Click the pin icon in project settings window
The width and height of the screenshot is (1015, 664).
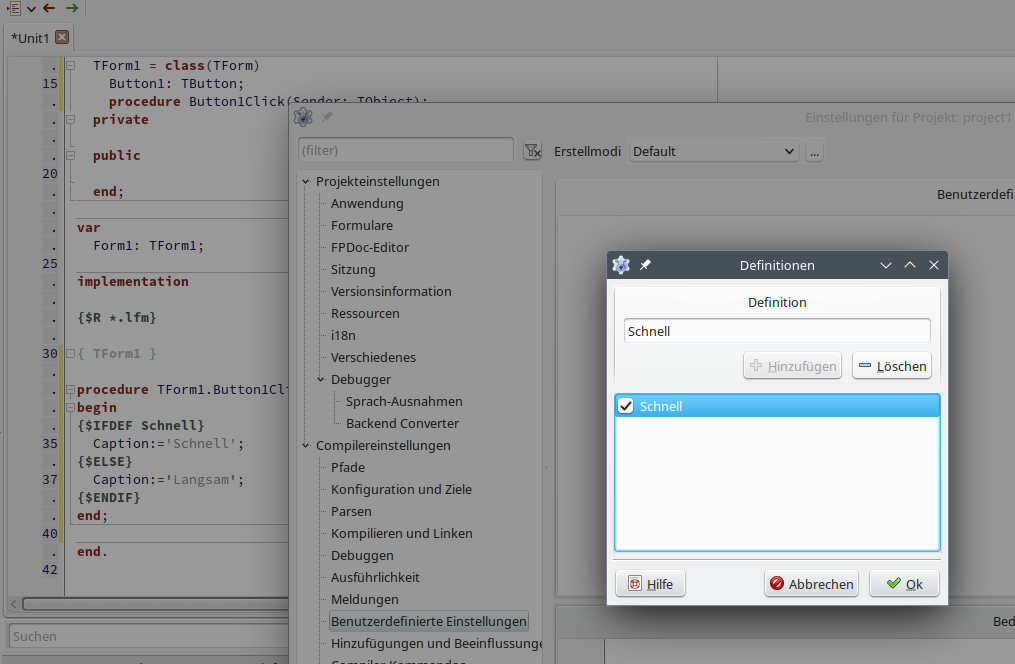(x=328, y=117)
